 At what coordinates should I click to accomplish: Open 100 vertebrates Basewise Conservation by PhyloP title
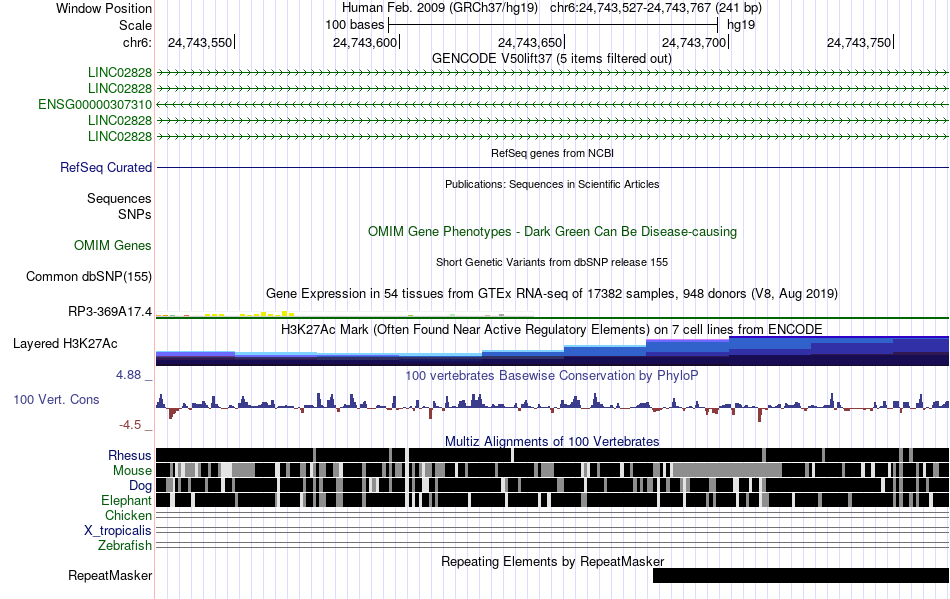(552, 376)
